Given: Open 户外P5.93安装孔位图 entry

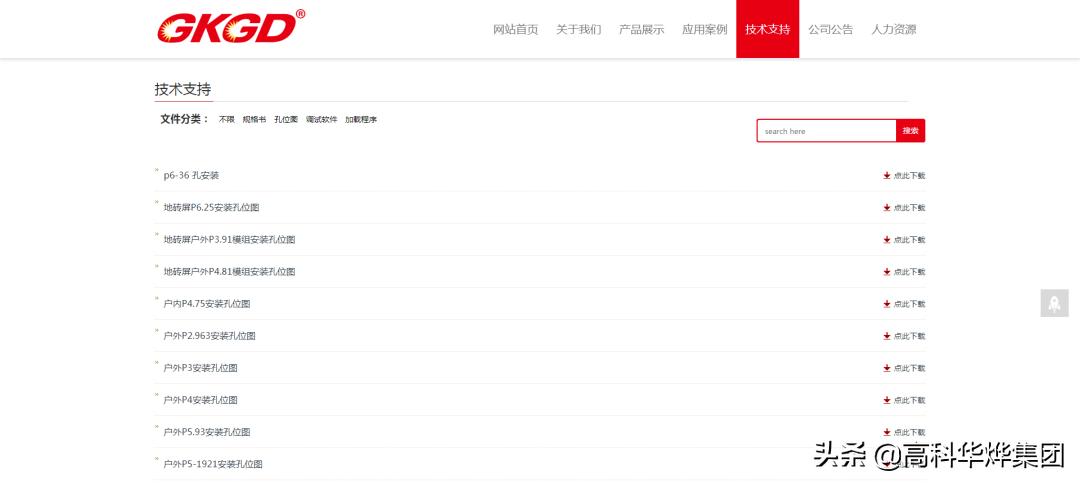Looking at the screenshot, I should pyautogui.click(x=207, y=432).
